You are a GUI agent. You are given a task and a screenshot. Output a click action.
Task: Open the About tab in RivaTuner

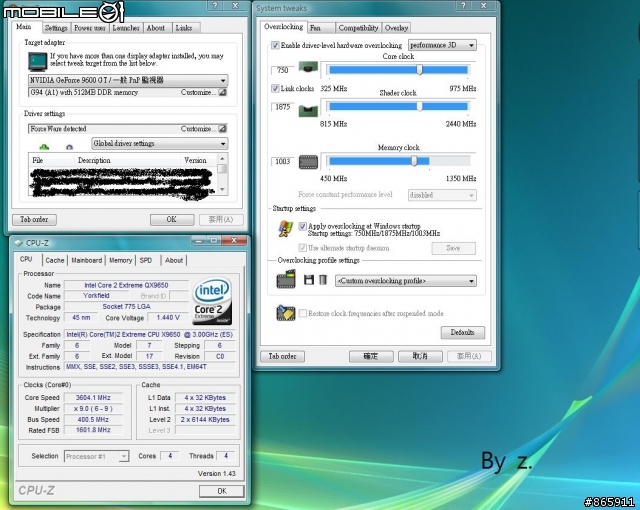tap(156, 28)
